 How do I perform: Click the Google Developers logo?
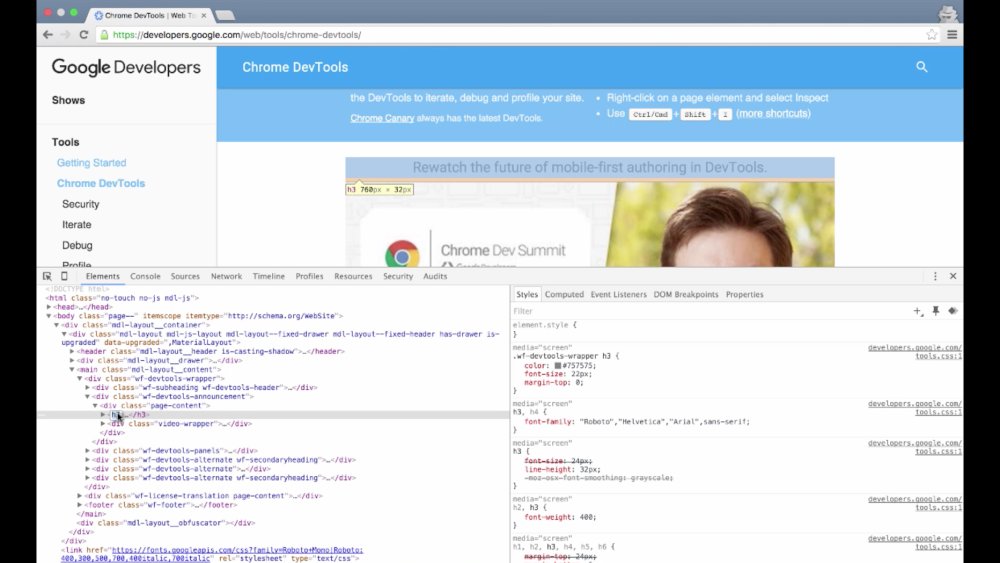[x=126, y=68]
